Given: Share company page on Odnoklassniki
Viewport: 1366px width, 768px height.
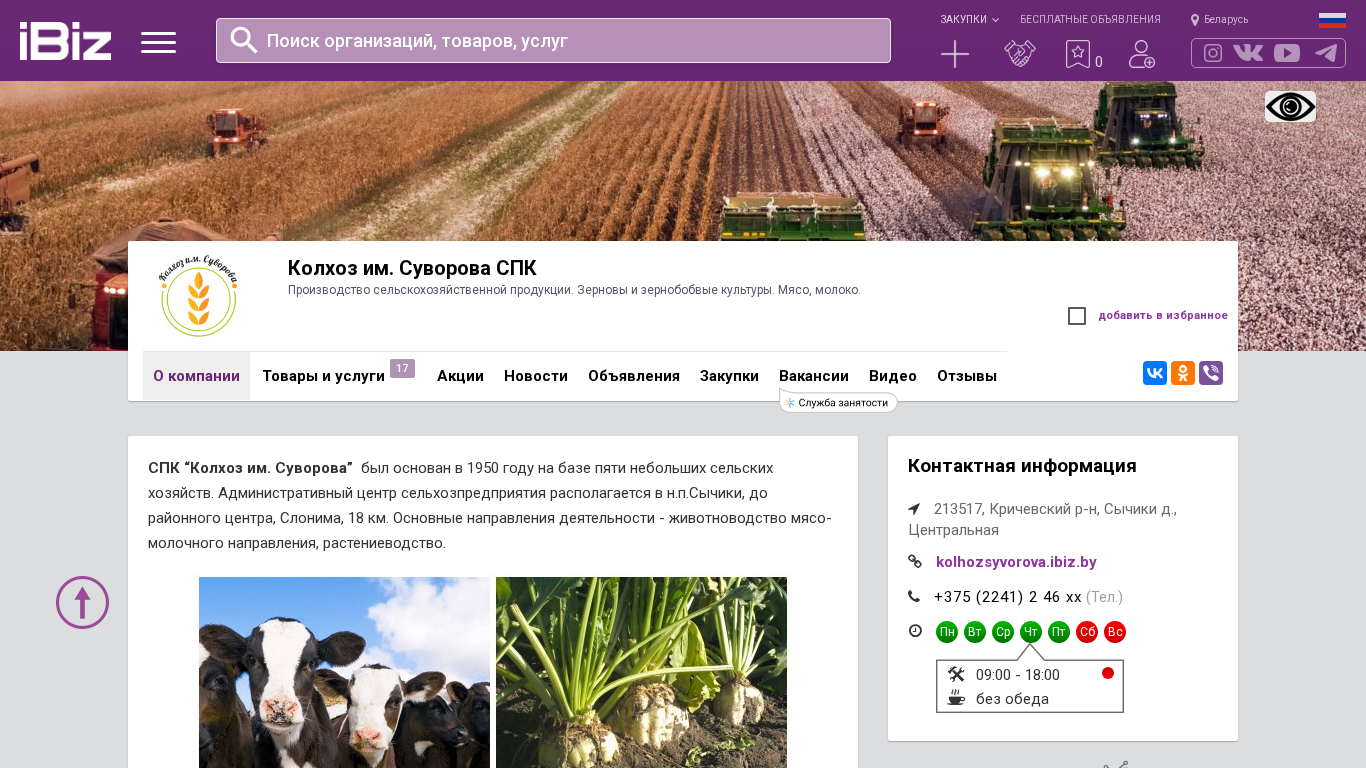Looking at the screenshot, I should coord(1183,373).
